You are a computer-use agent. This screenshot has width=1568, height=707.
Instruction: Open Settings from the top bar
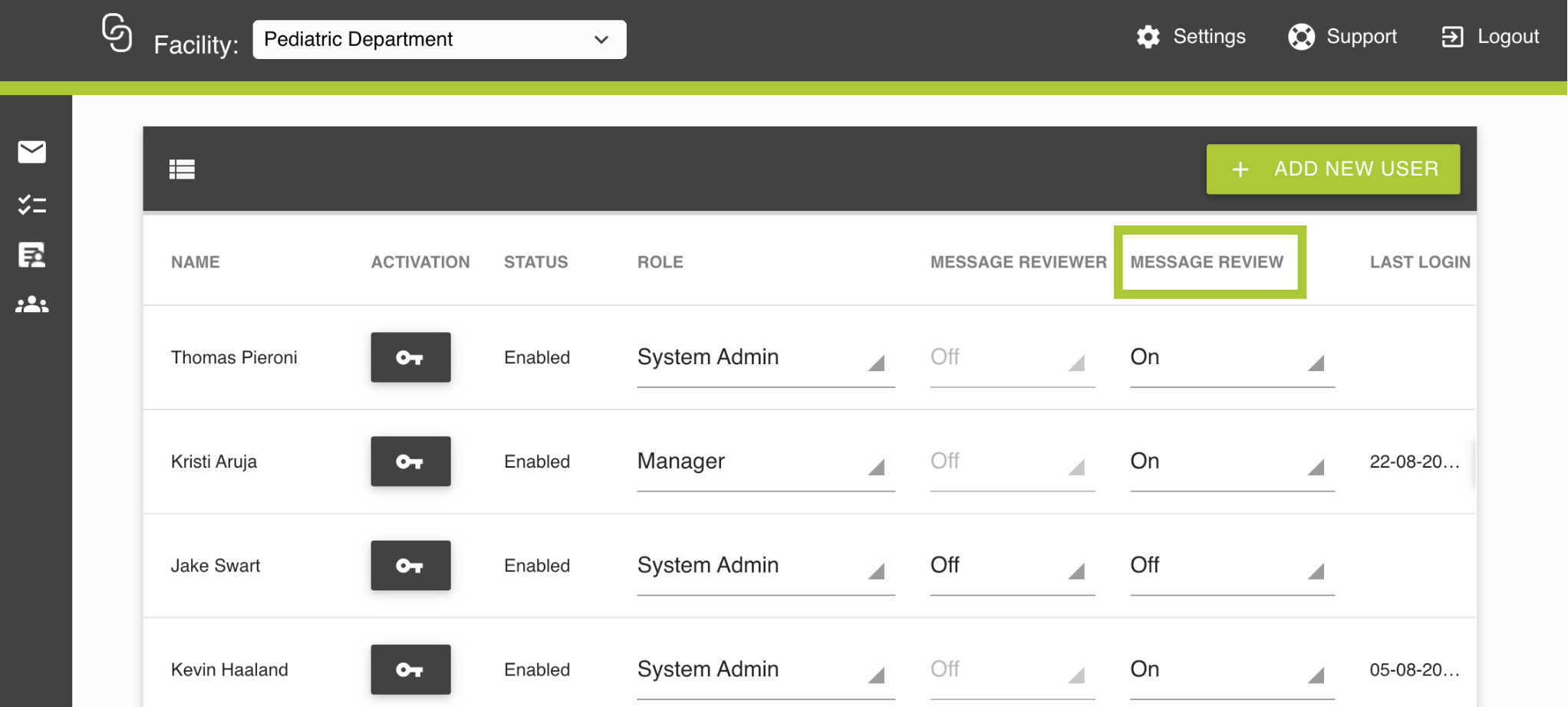[x=1191, y=37]
